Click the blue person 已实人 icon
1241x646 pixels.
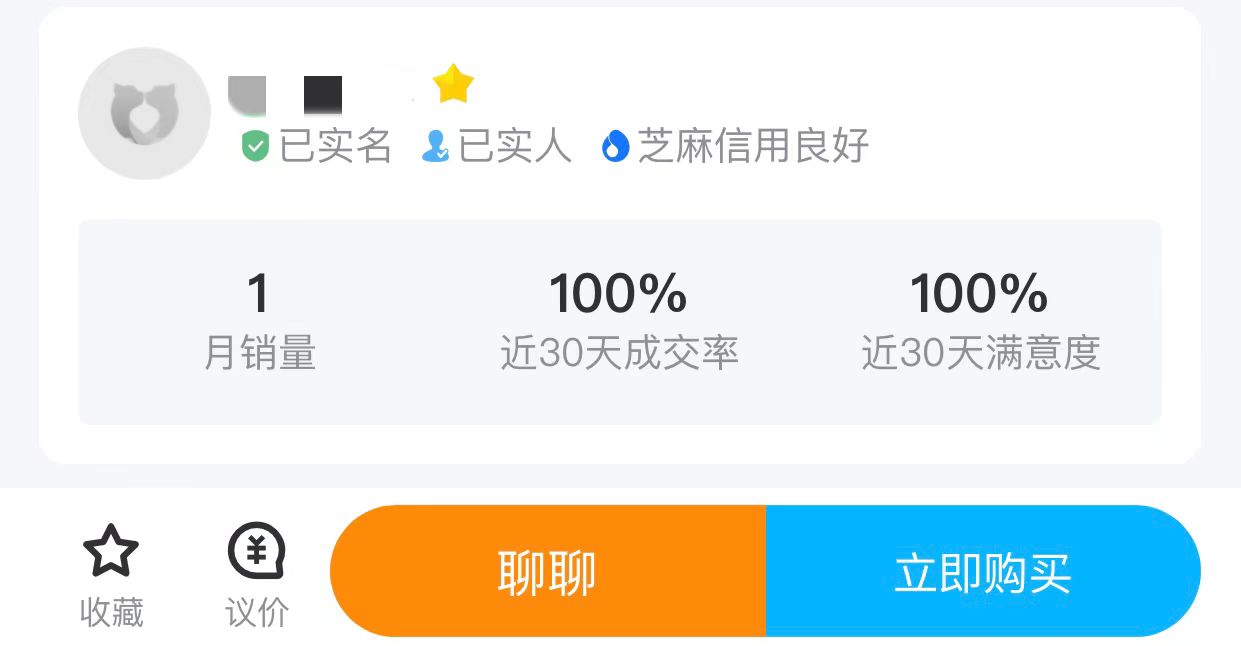[x=435, y=147]
